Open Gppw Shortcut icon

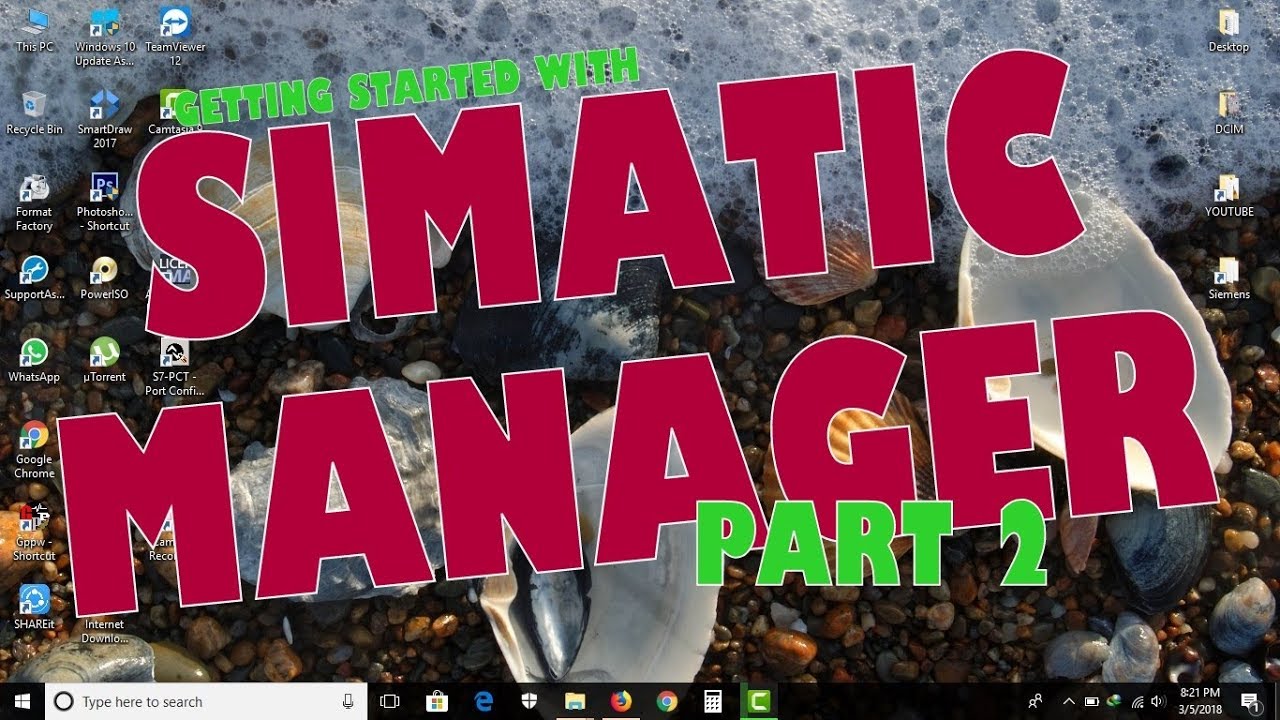(35, 532)
